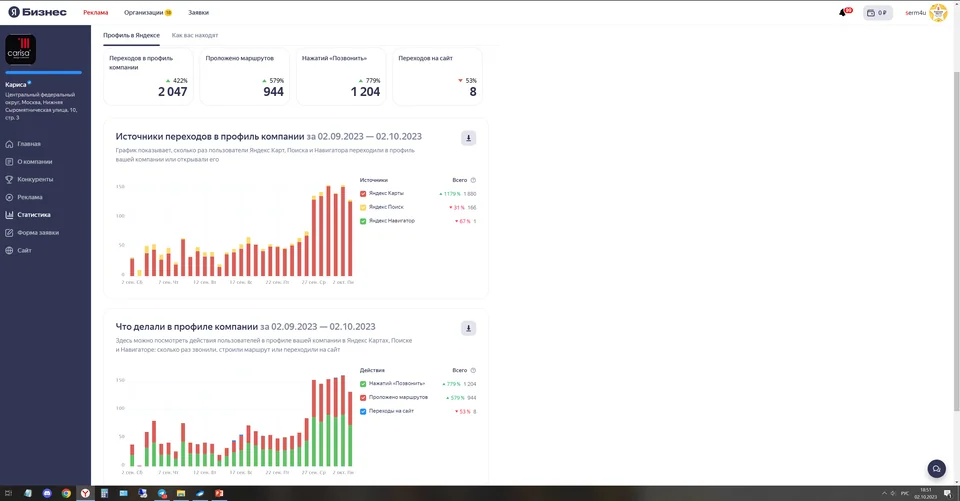
Task: Open Заявки in top menu
Action: click(198, 12)
